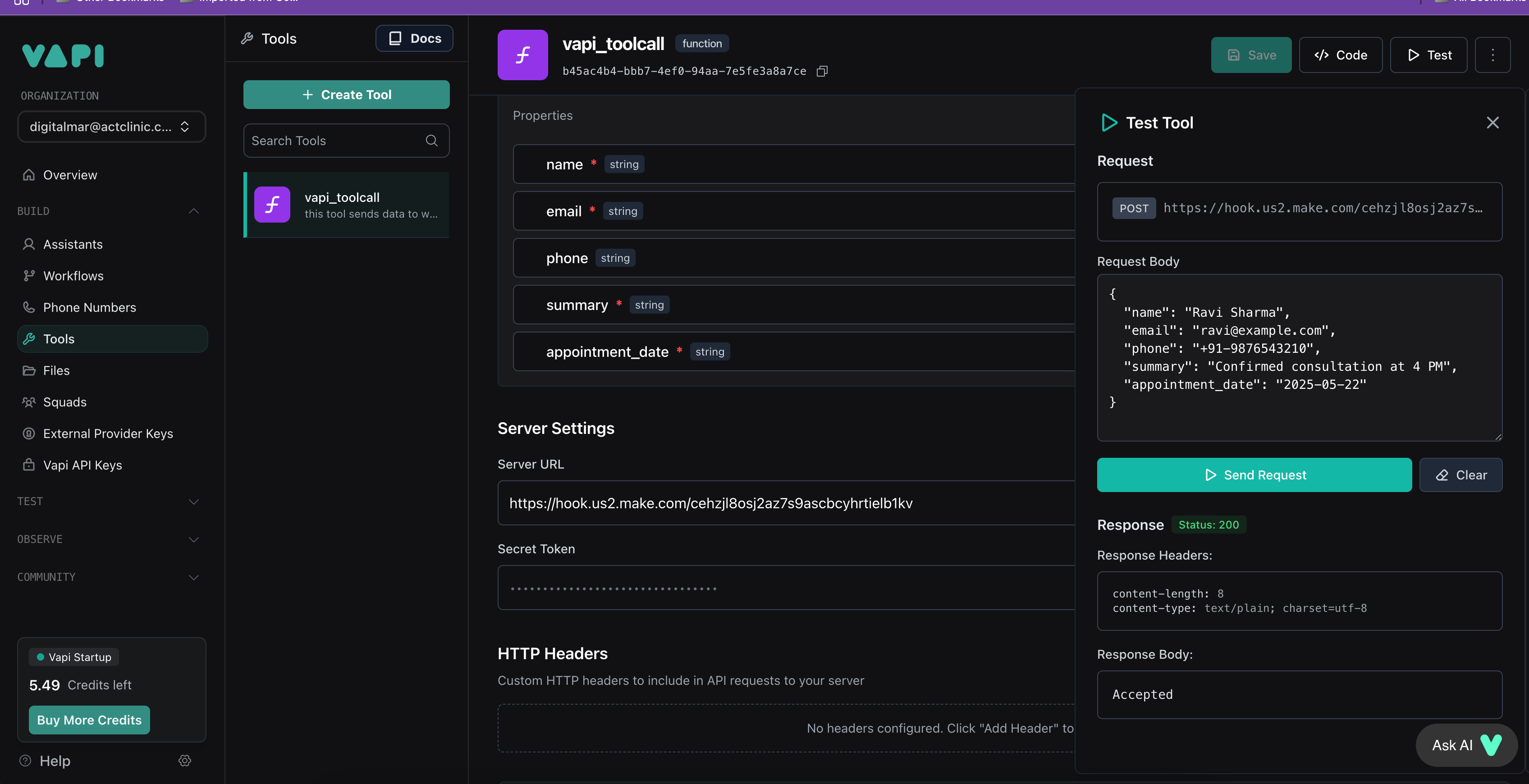The image size is (1529, 784).
Task: Select the summary property row
Action: coord(794,305)
